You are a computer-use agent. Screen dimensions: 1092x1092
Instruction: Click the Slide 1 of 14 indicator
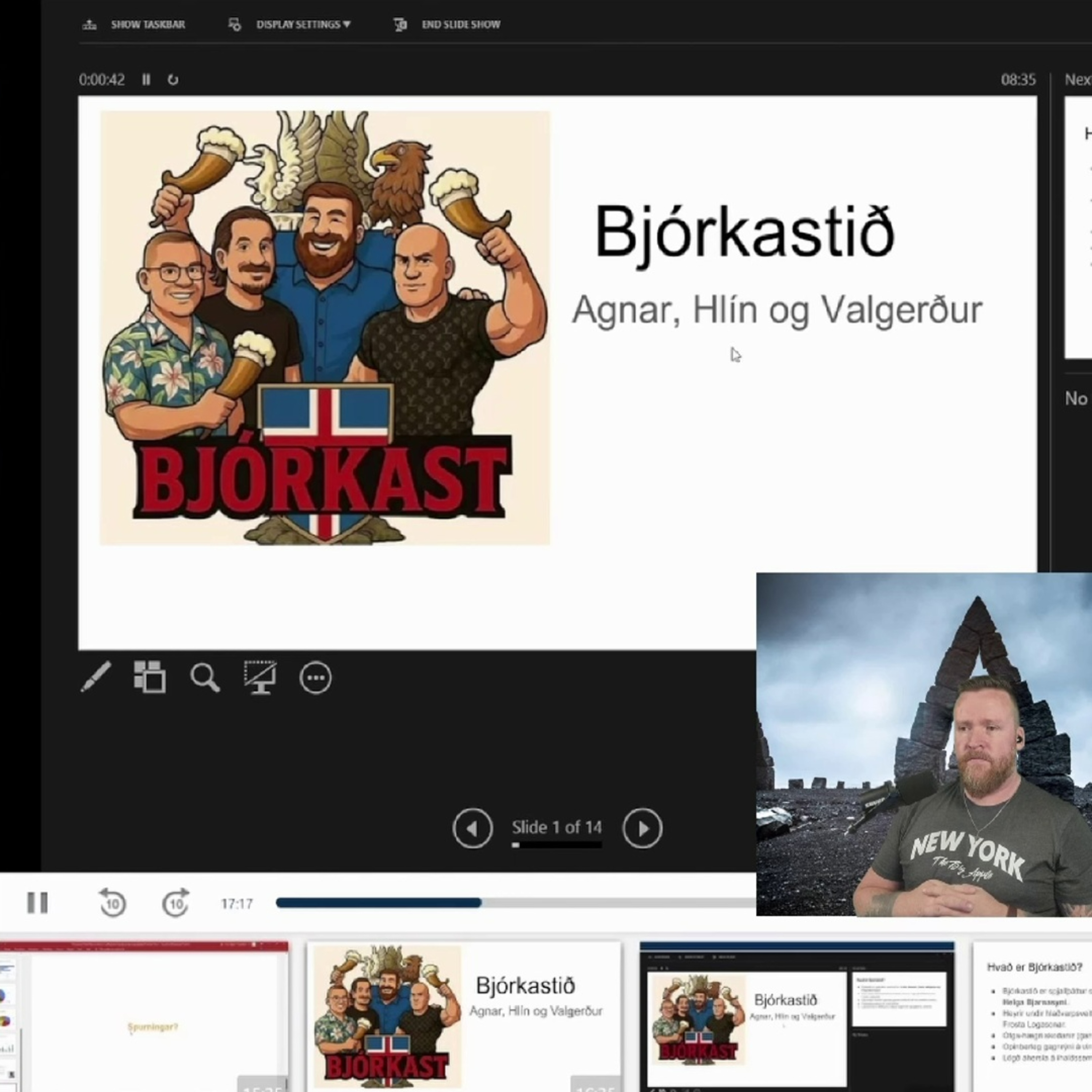click(557, 827)
